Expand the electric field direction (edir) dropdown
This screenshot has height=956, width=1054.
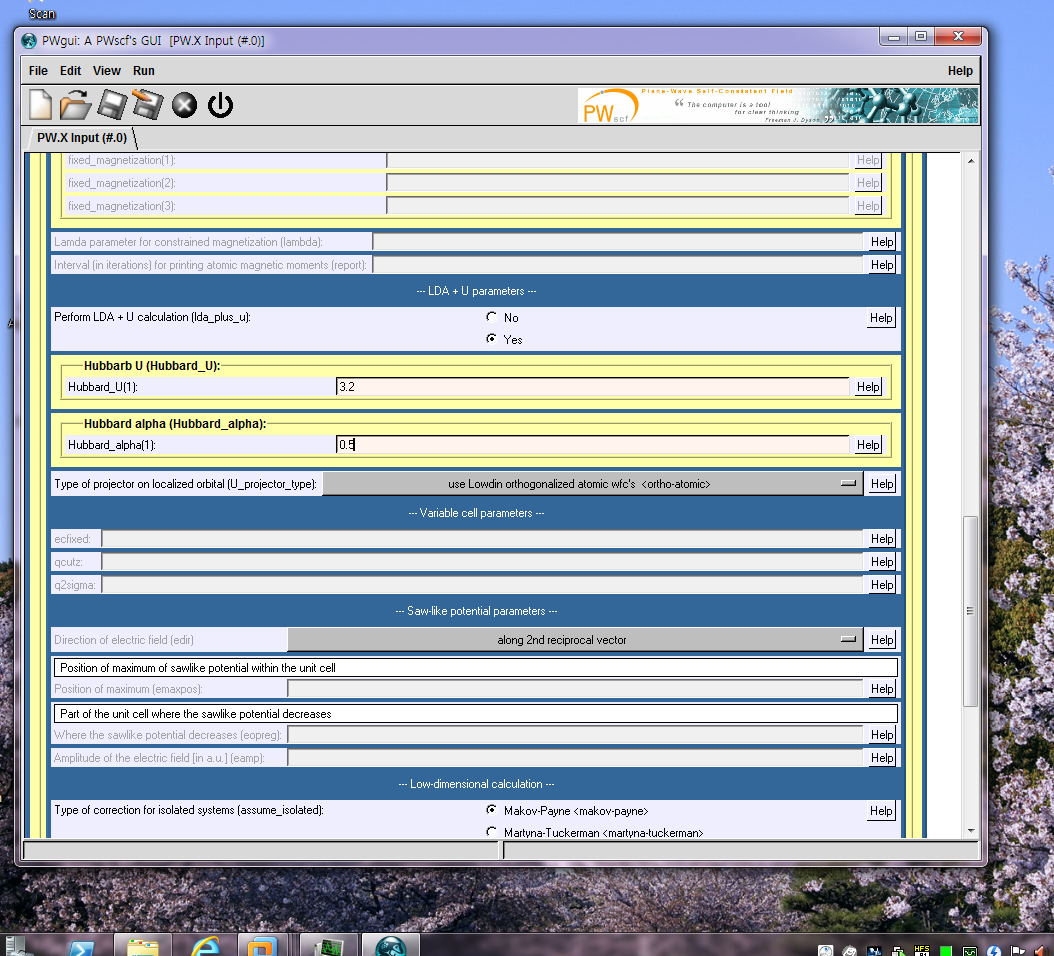click(x=575, y=640)
